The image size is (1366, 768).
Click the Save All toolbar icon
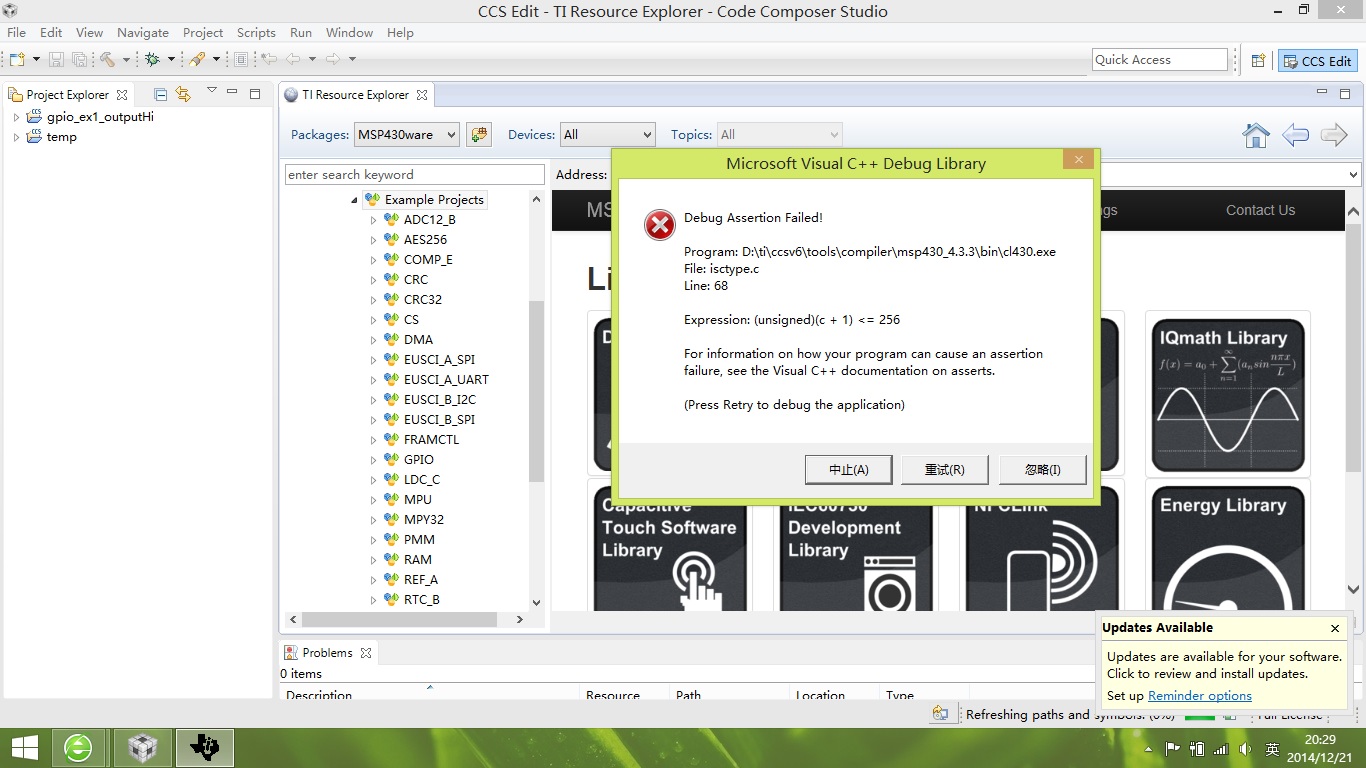79,60
